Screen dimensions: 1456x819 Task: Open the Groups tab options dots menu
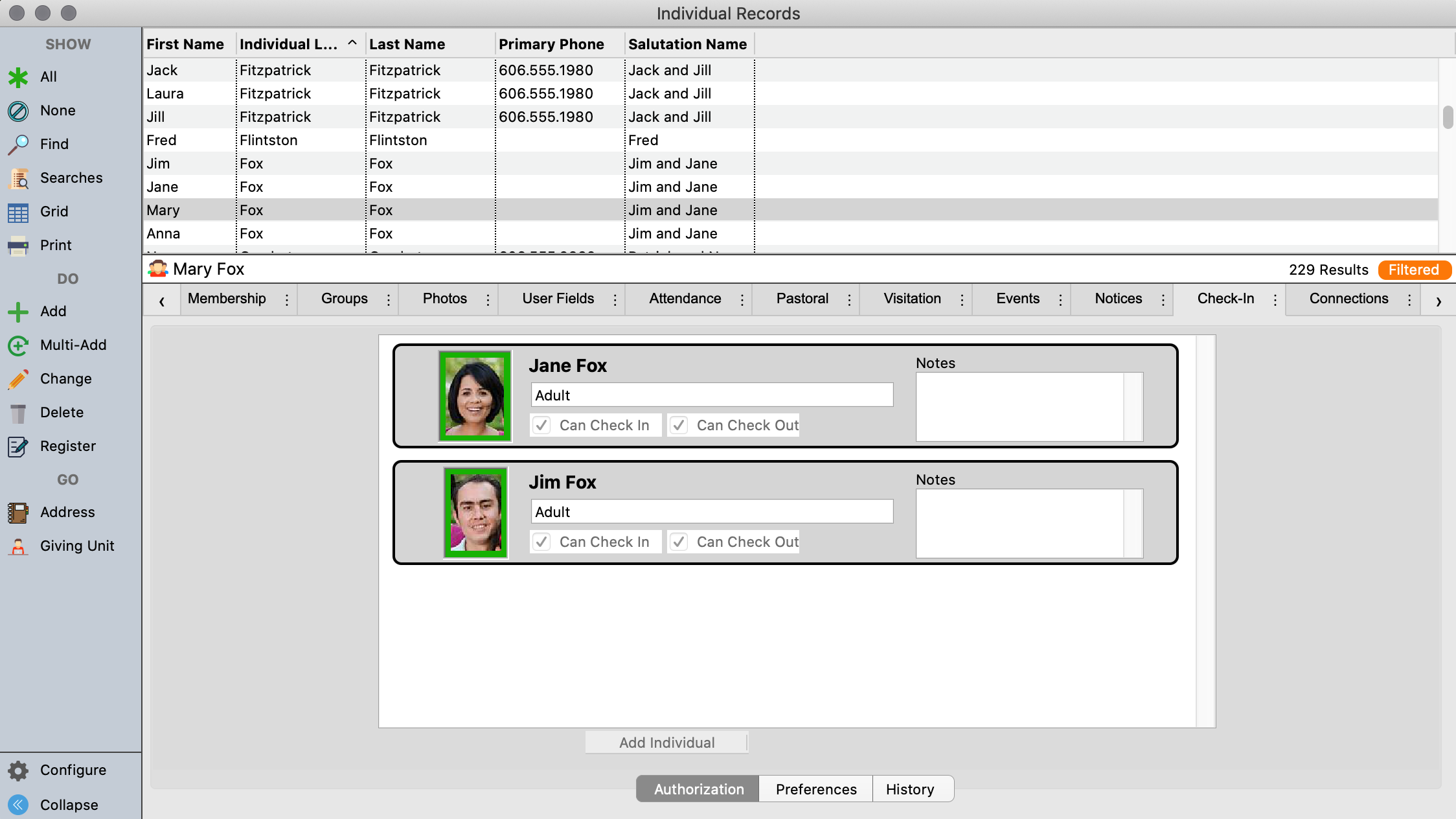(x=389, y=299)
